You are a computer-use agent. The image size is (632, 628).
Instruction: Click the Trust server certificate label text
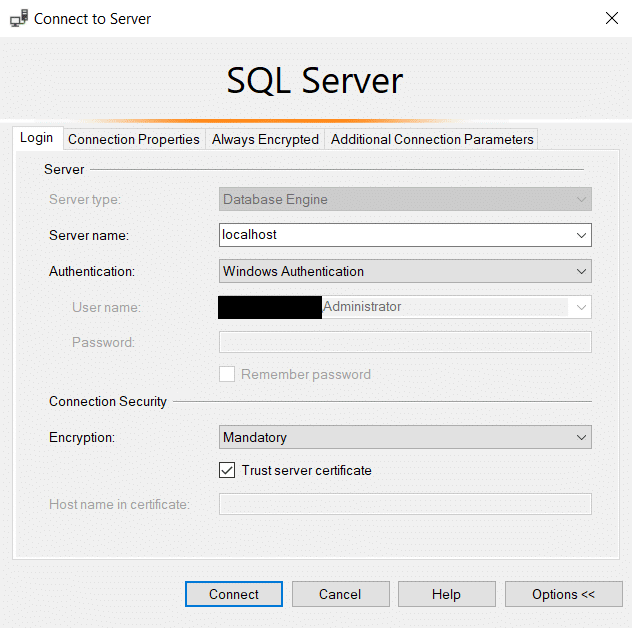[x=306, y=470]
